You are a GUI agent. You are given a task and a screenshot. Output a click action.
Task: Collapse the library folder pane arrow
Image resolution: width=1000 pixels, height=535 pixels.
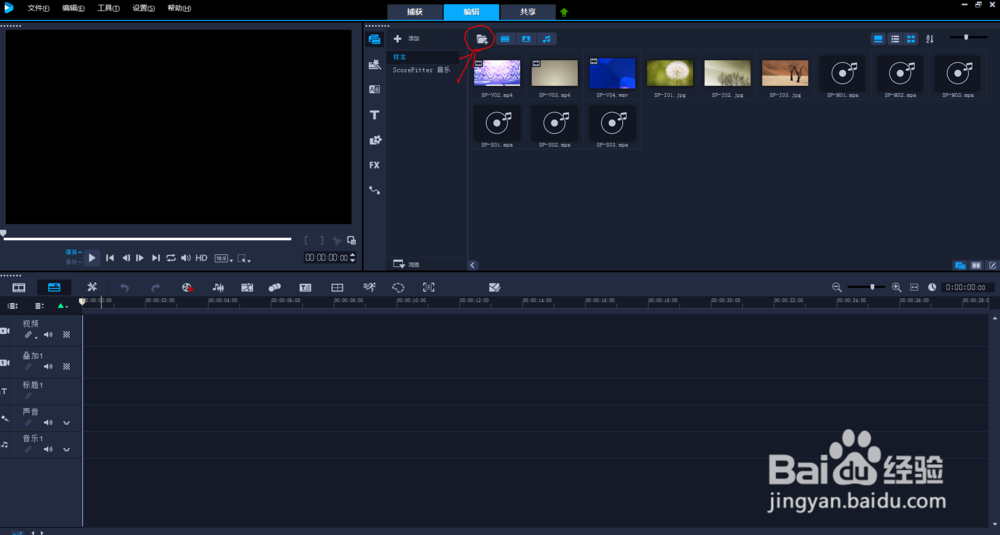(x=473, y=265)
